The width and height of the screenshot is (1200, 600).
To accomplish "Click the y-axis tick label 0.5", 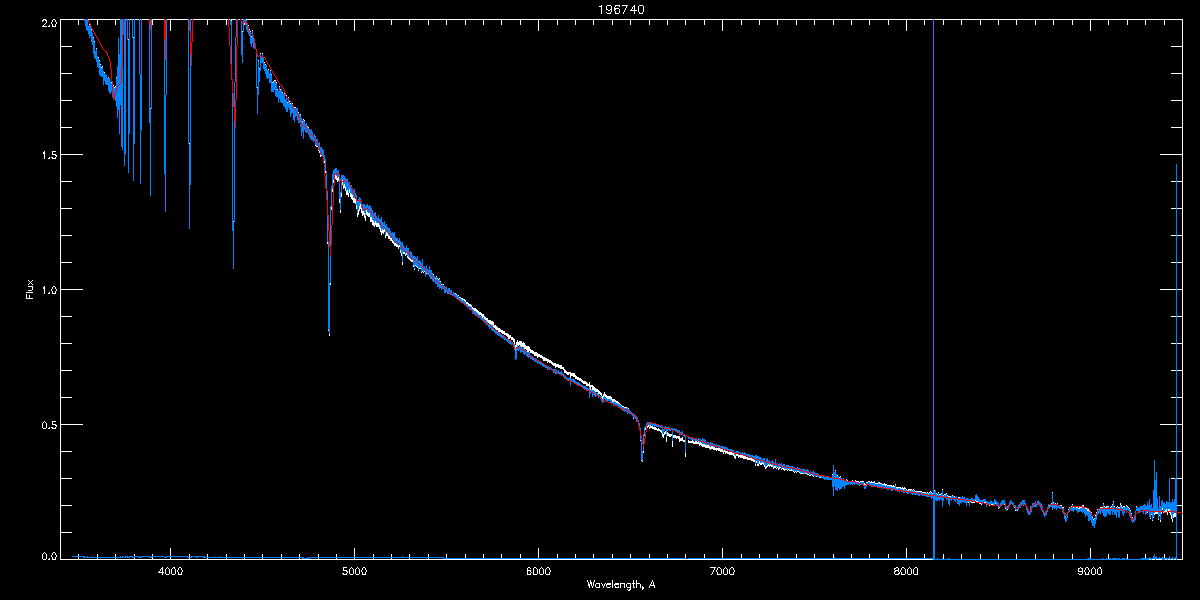I will click(x=47, y=423).
